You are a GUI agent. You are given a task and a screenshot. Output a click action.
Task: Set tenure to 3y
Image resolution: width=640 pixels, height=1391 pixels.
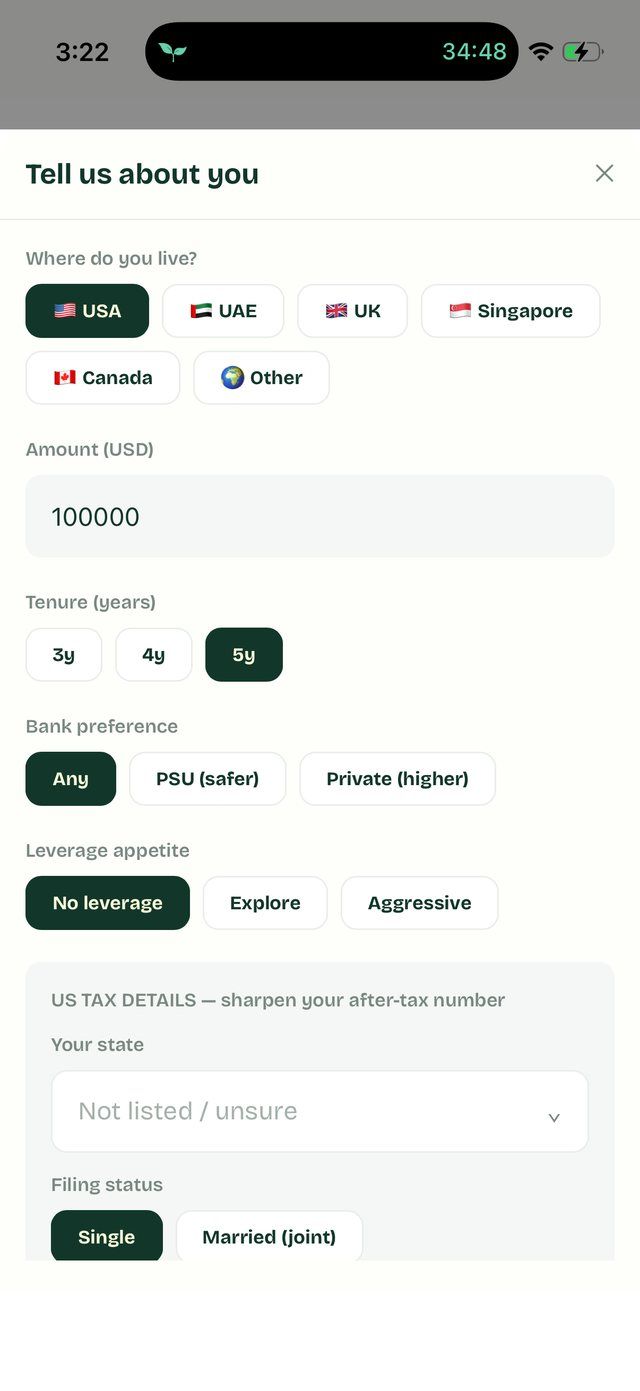pos(64,655)
